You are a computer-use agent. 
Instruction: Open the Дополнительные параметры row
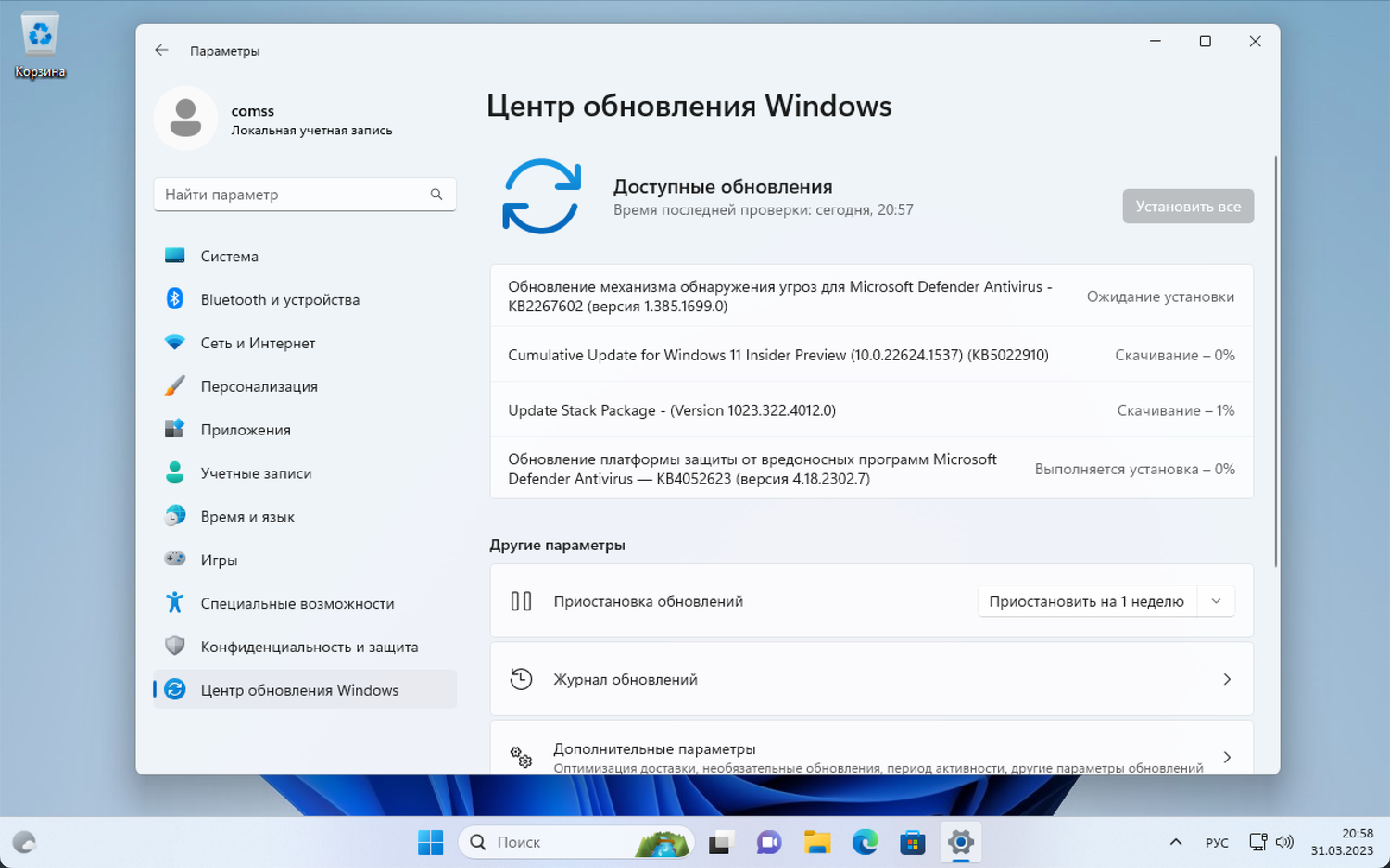[871, 748]
